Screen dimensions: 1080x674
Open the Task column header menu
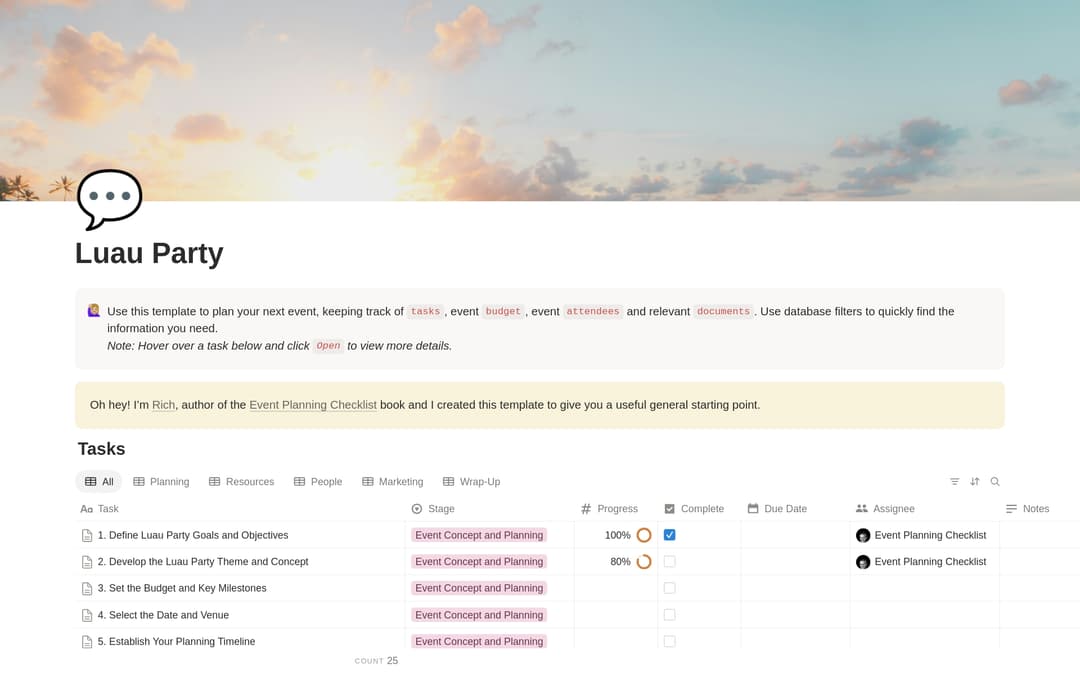pyautogui.click(x=100, y=509)
